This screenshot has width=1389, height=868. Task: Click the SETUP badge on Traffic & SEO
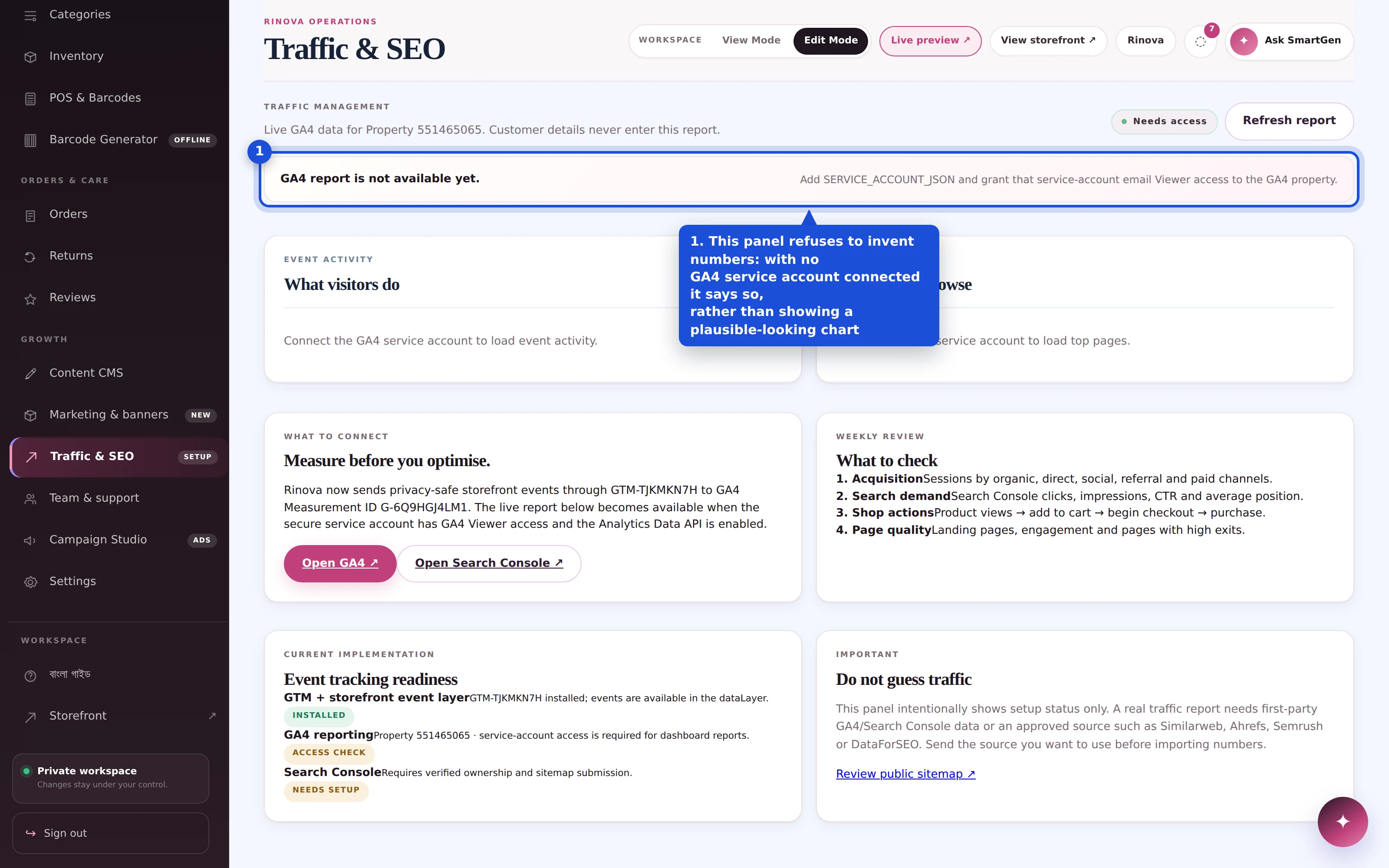pyautogui.click(x=197, y=457)
